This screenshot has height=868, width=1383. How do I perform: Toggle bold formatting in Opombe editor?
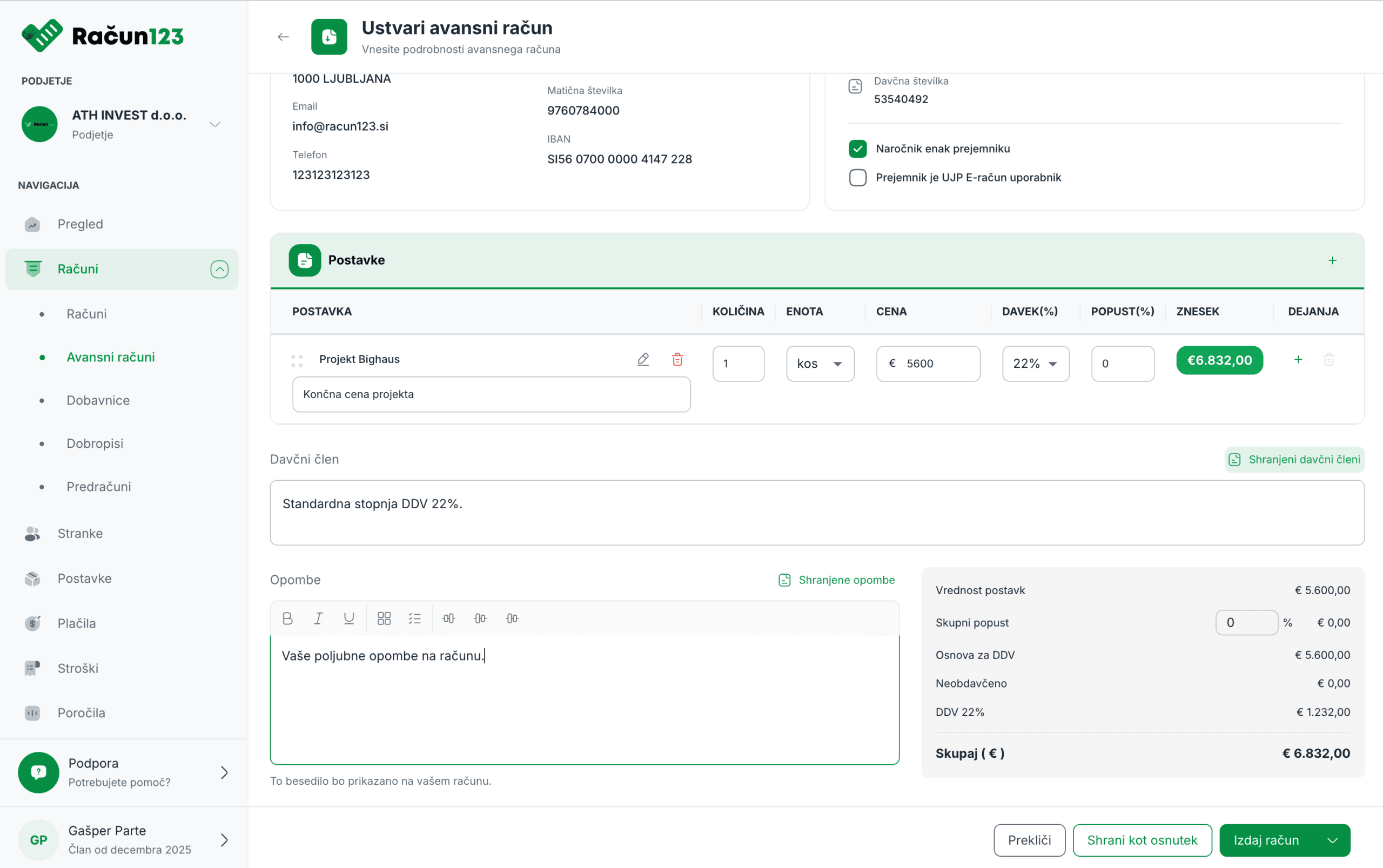coord(287,618)
